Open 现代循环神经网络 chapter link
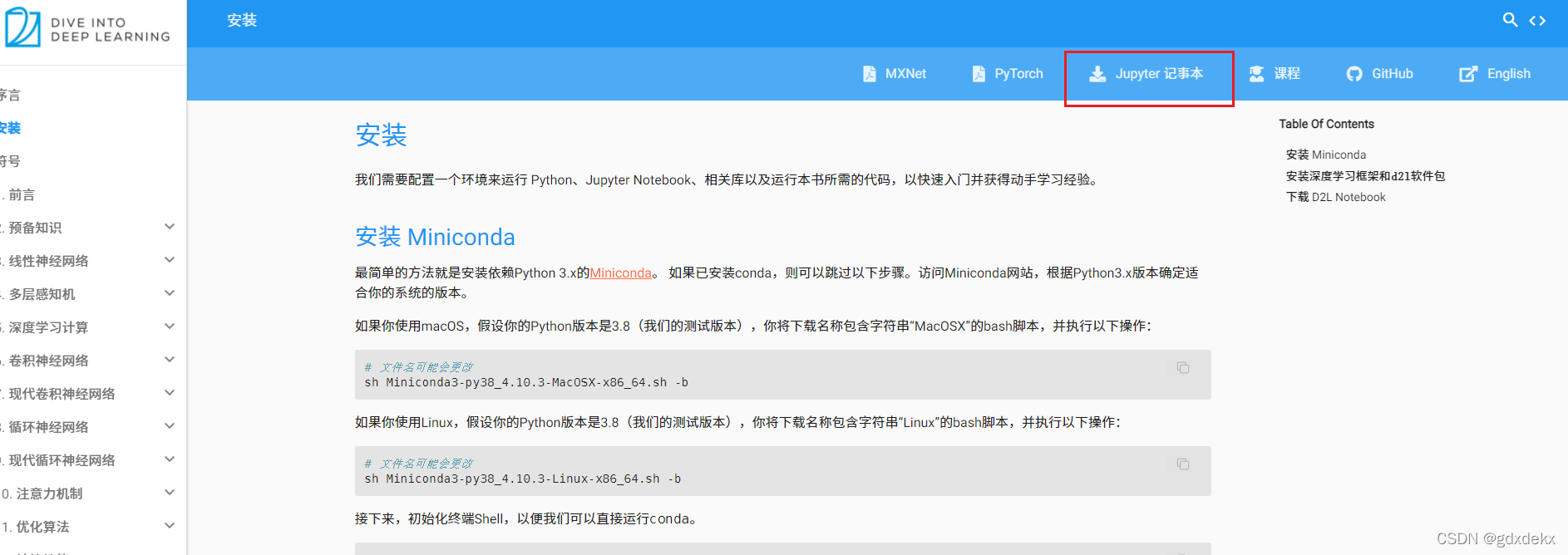The height and width of the screenshot is (555, 1568). point(58,460)
